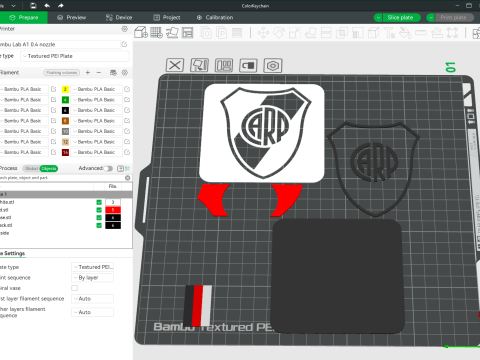Image resolution: width=480 pixels, height=360 pixels.
Task: Open First layer filament sequence Auto dropdown
Action: pos(93,299)
